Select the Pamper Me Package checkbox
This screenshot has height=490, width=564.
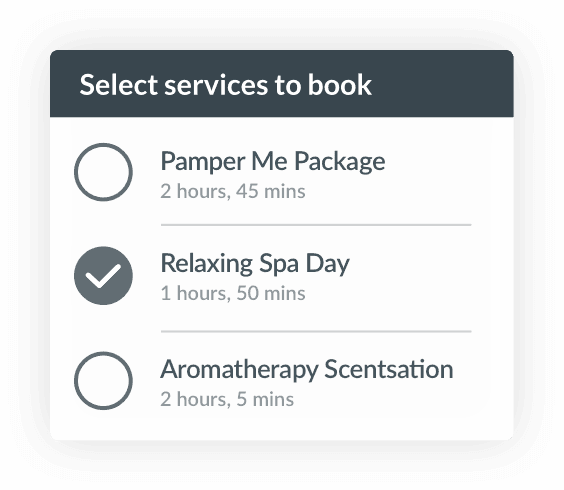click(103, 172)
